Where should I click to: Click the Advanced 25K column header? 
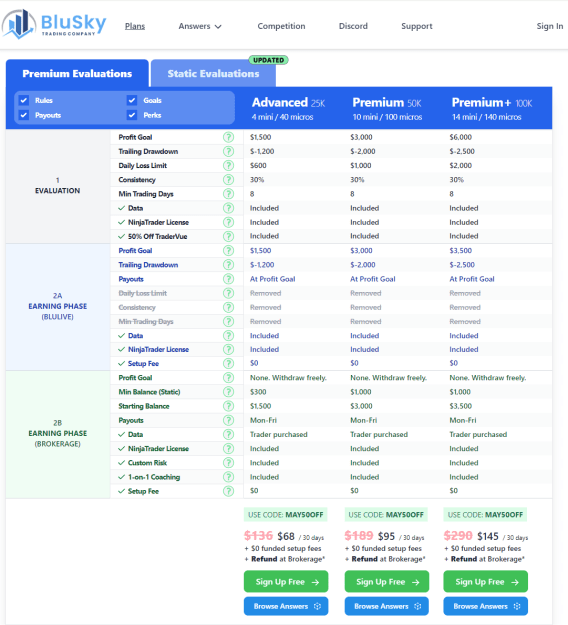[289, 108]
